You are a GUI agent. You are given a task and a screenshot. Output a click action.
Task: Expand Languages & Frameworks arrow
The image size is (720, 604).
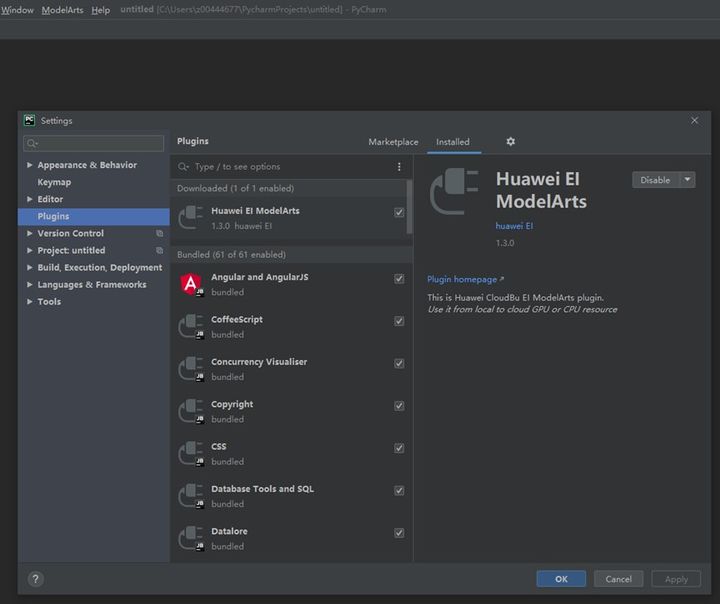pos(29,284)
